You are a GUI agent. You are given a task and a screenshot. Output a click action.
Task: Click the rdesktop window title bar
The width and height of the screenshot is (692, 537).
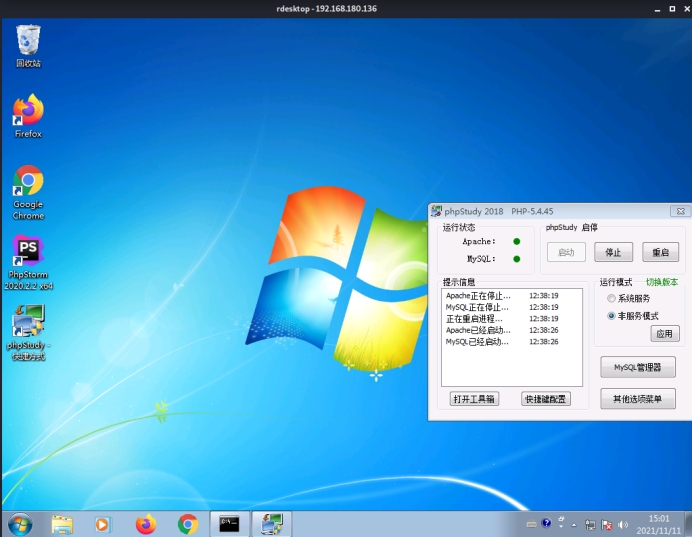(327, 8)
